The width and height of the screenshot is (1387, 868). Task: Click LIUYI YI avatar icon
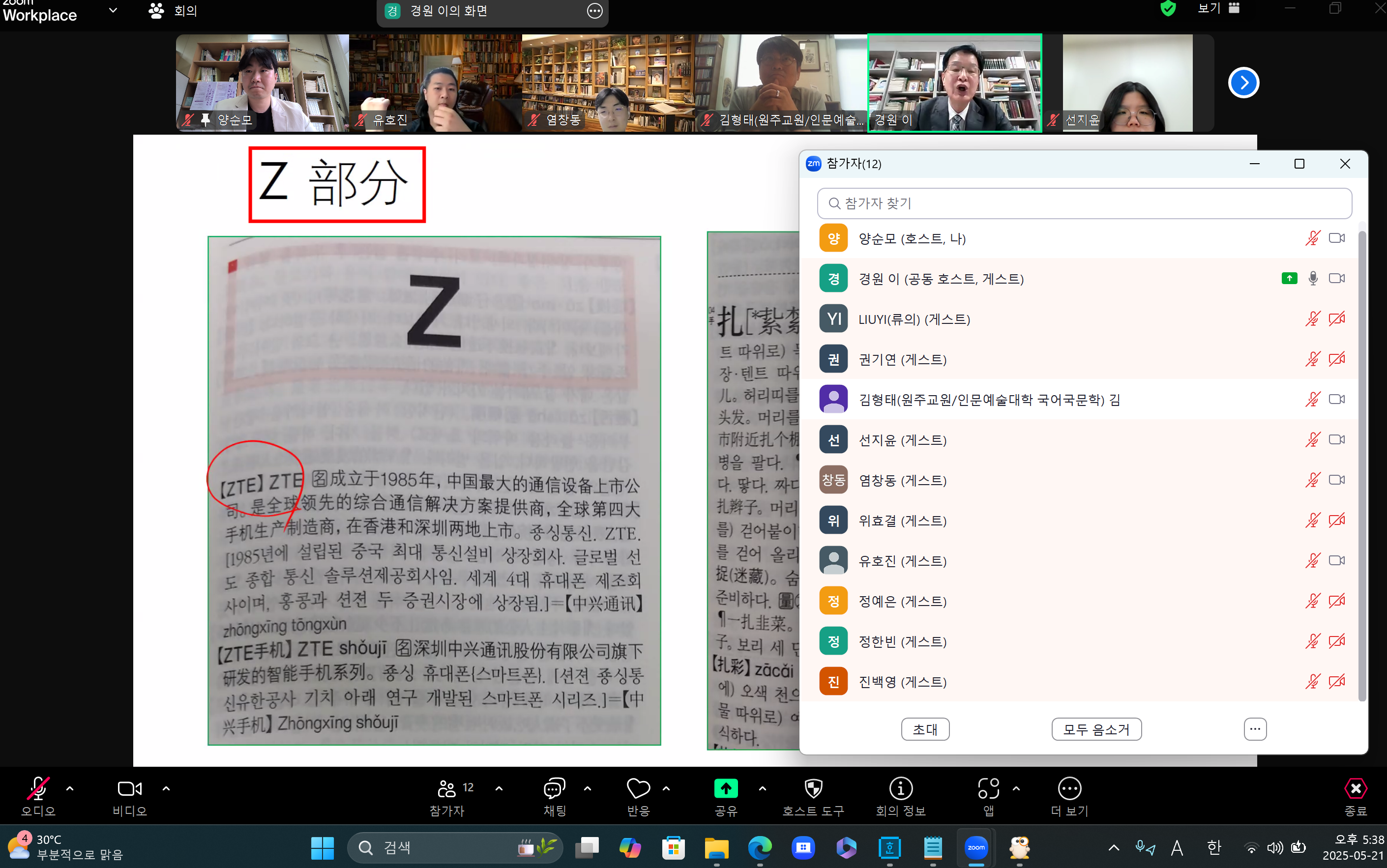833,318
